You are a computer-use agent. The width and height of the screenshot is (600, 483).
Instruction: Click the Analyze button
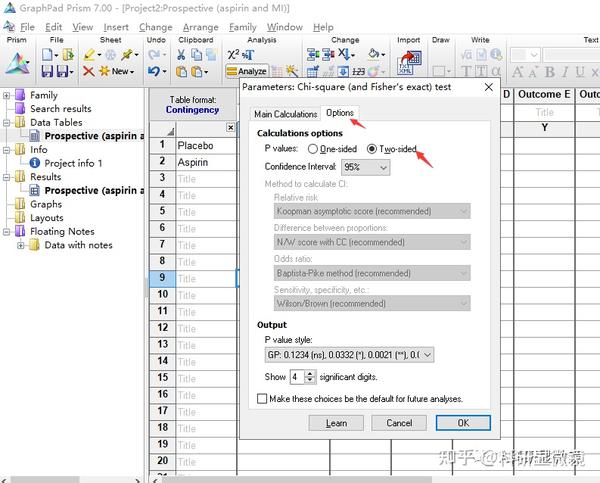(247, 71)
